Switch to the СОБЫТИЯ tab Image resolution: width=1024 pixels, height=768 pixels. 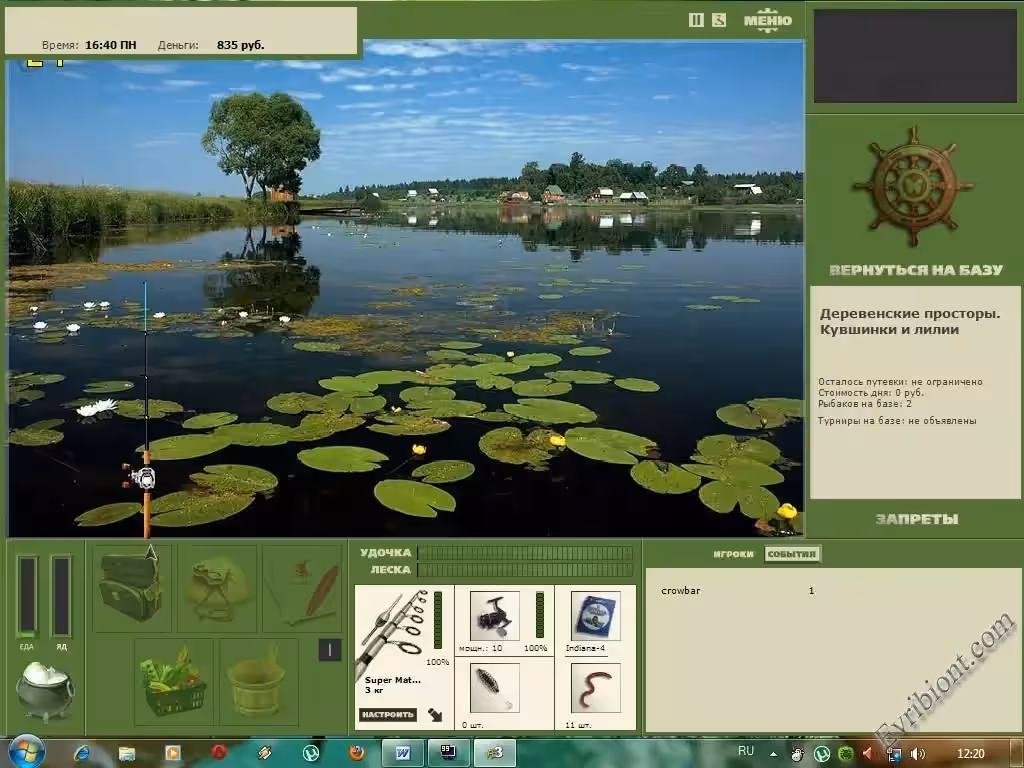tap(792, 554)
